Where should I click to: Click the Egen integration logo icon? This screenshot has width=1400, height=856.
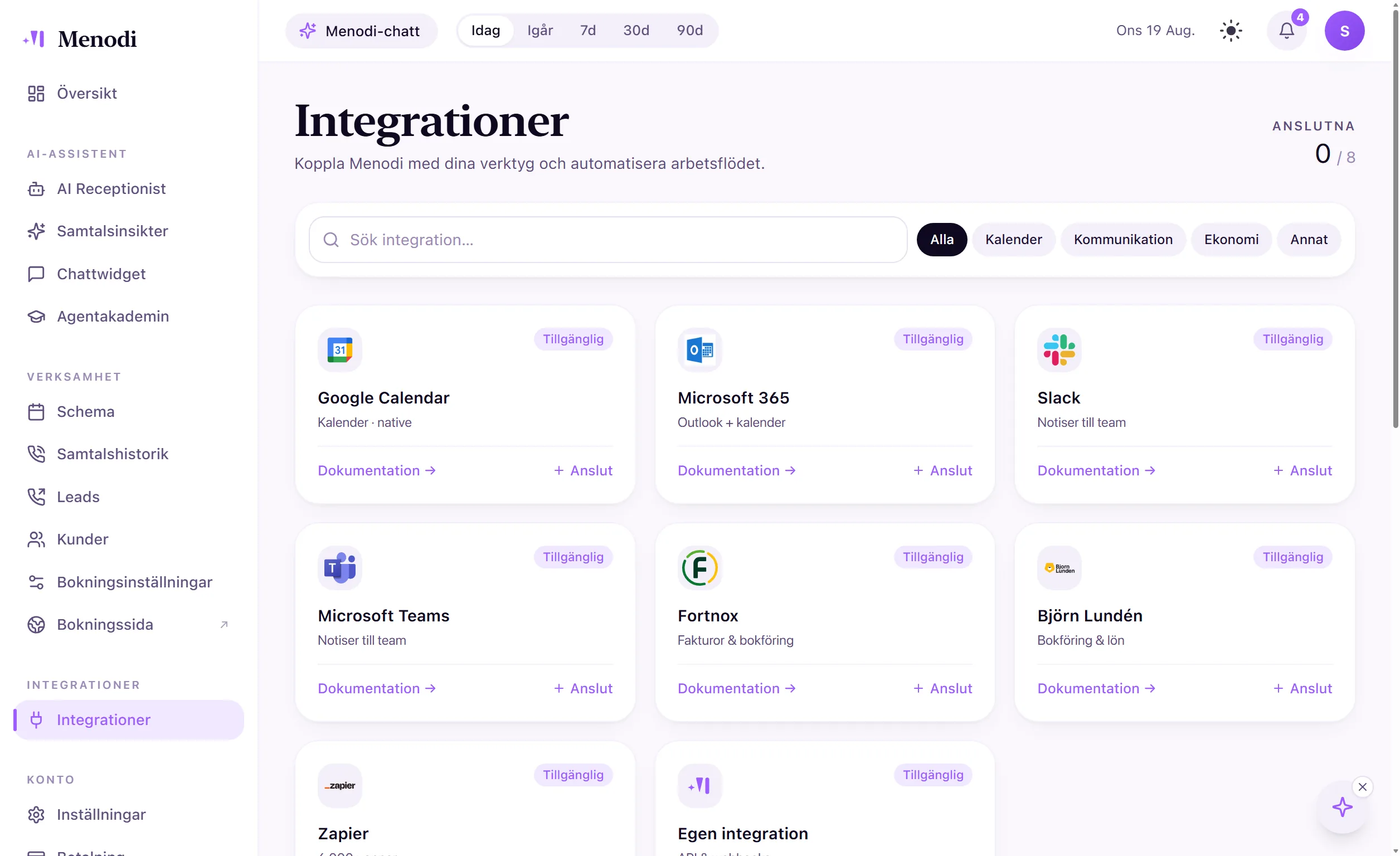pos(699,786)
